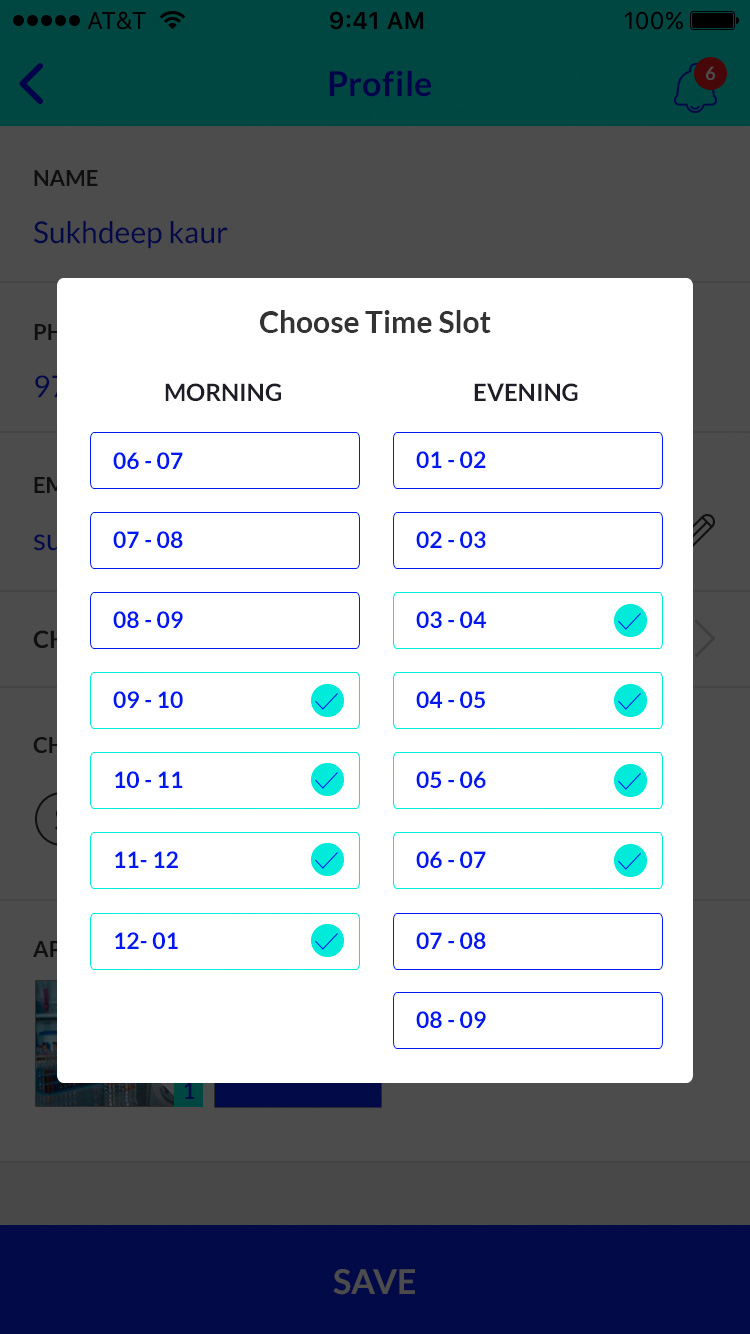750x1334 pixels.
Task: Toggle the 06 - 07 evening checkmark
Action: click(630, 861)
